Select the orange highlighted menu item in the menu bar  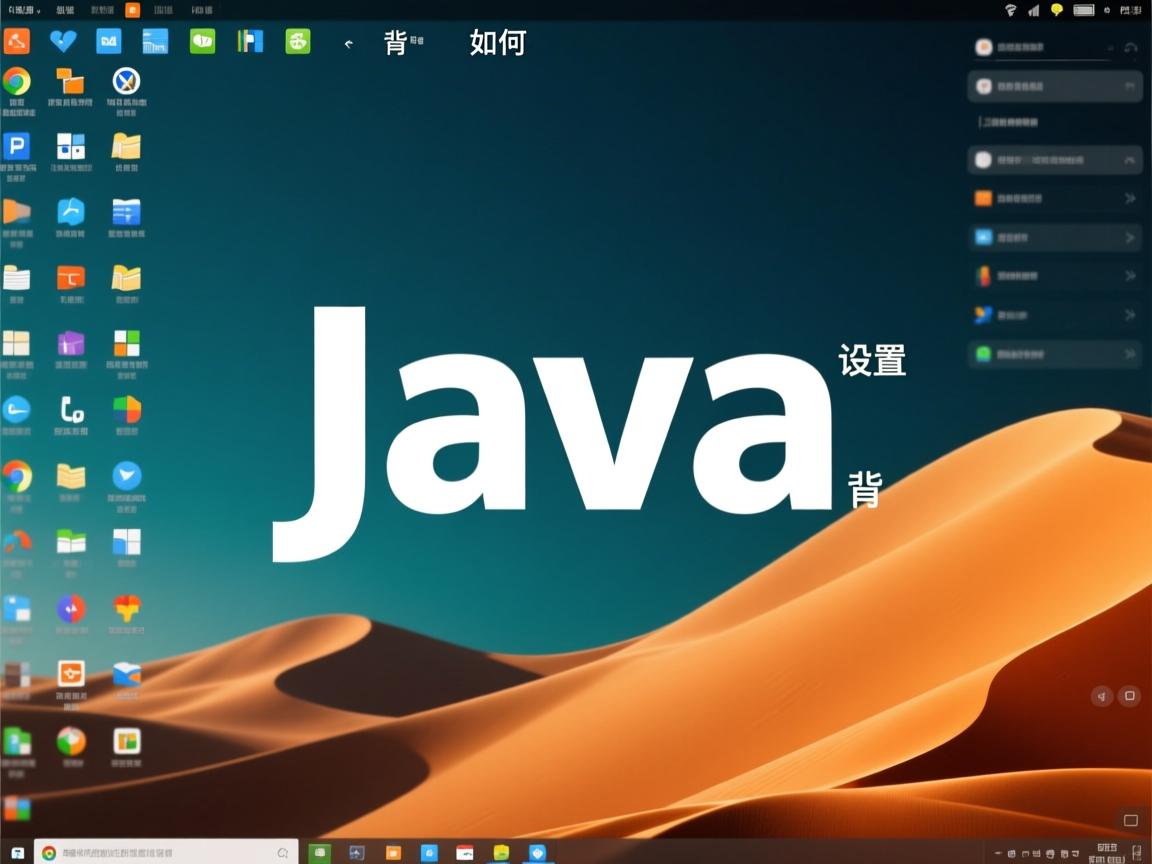[x=133, y=10]
